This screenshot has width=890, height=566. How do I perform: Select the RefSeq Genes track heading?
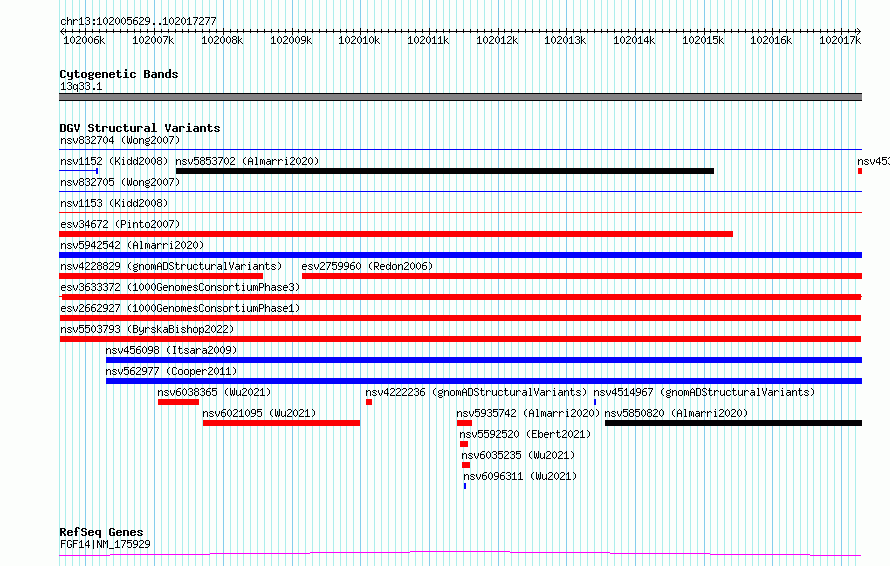pos(102,533)
